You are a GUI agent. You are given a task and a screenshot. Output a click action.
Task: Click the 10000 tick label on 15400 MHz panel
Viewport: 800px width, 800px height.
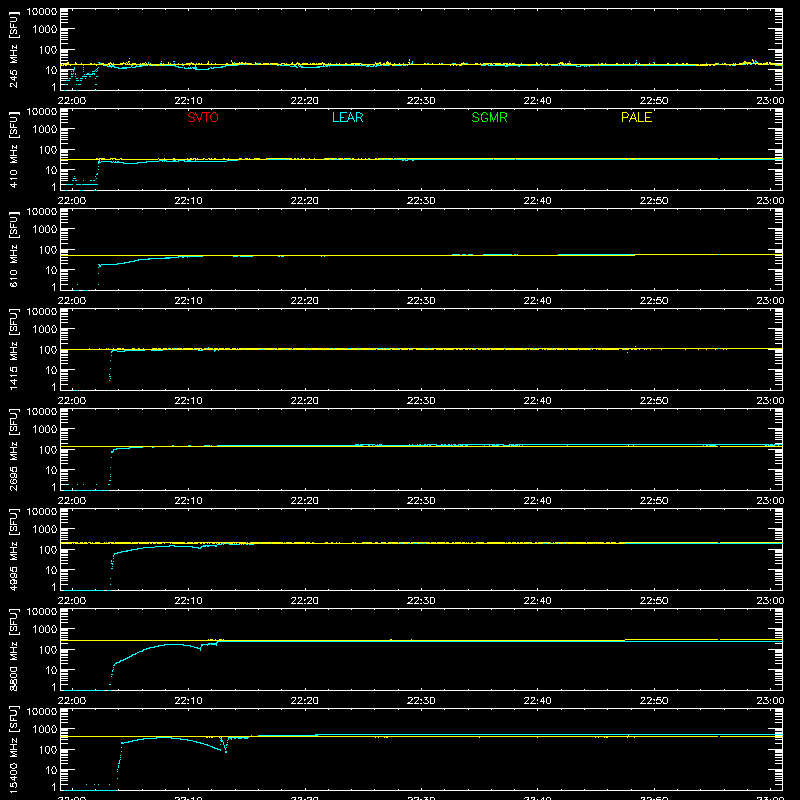click(x=42, y=712)
